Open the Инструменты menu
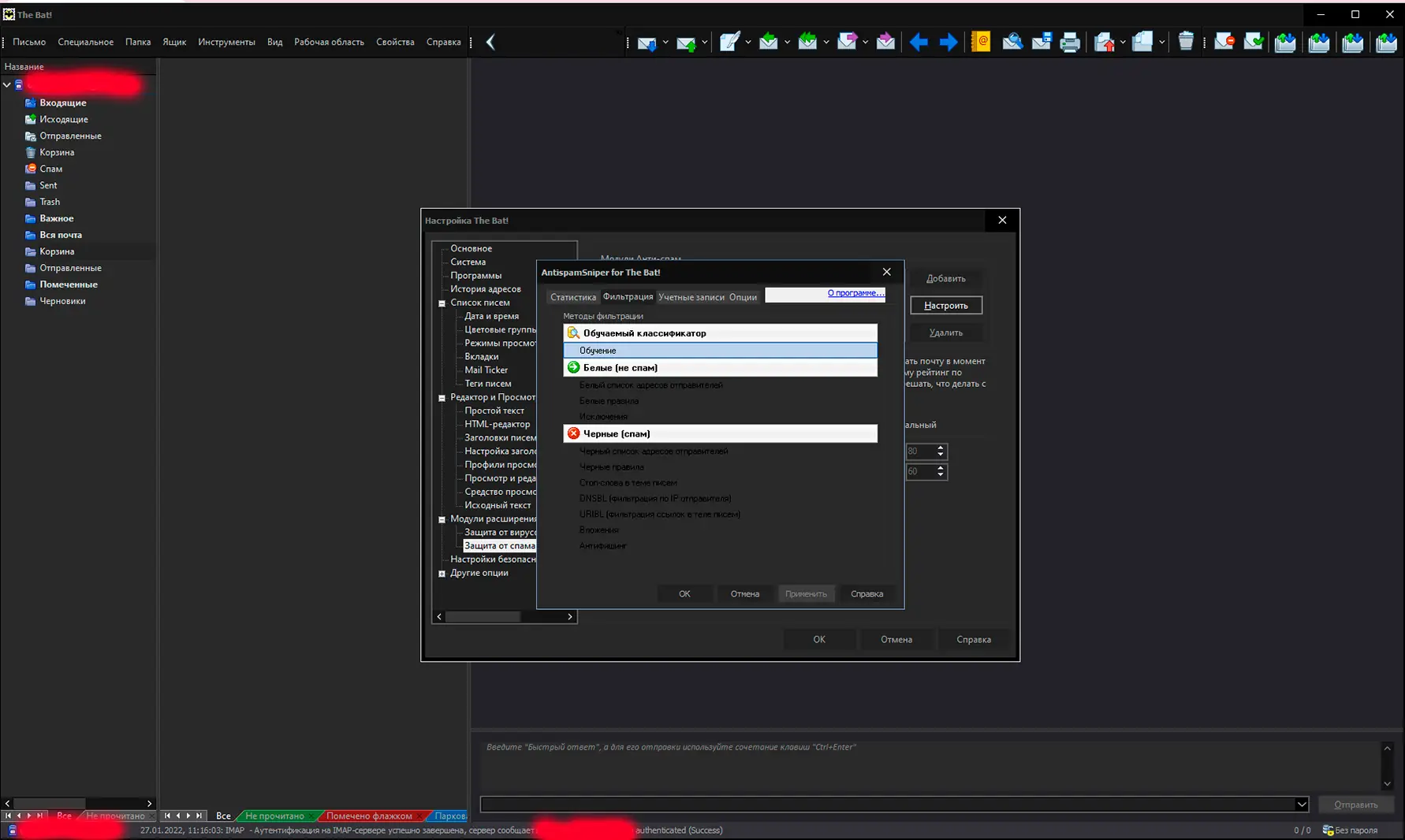 point(226,42)
